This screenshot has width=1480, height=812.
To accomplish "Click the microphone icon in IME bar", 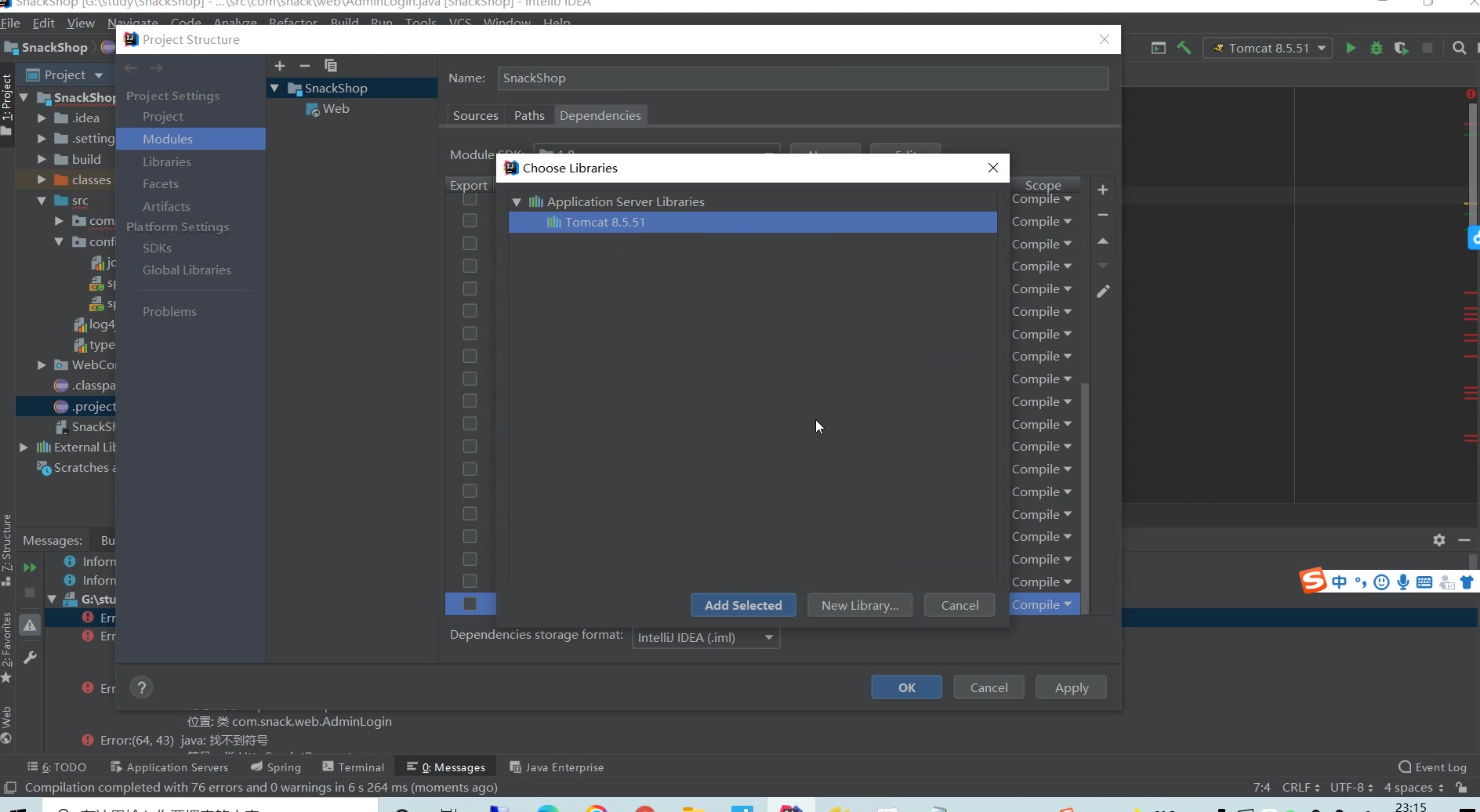I will click(x=1403, y=582).
